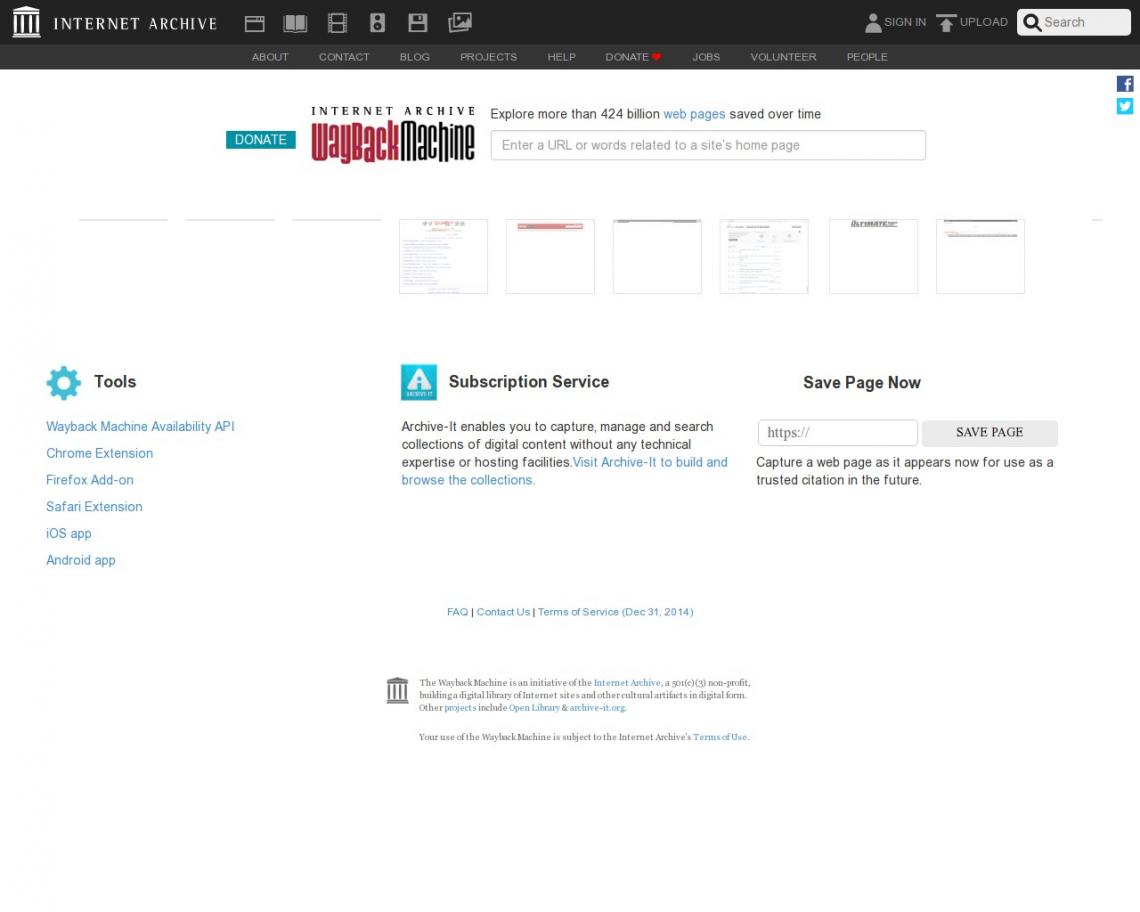Click the Internet Archive logo icon
1140x912 pixels.
(x=27, y=22)
